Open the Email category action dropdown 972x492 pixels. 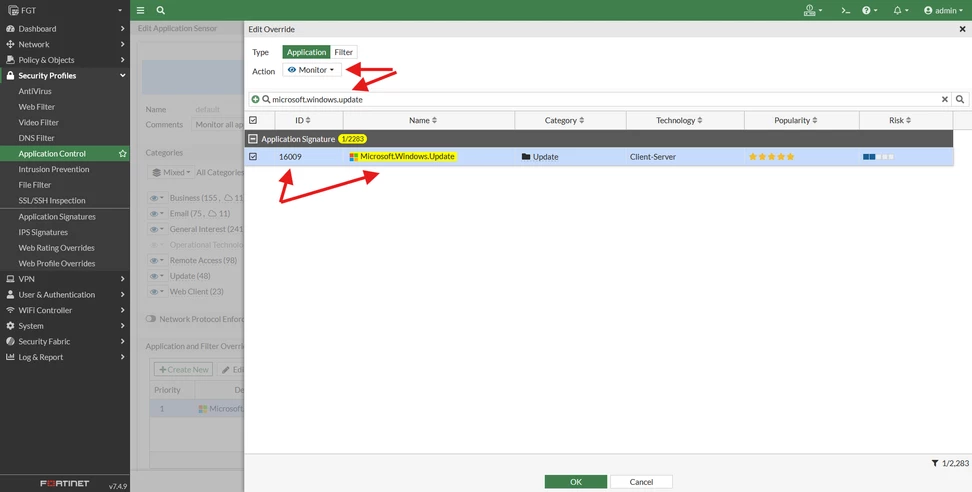(x=157, y=213)
